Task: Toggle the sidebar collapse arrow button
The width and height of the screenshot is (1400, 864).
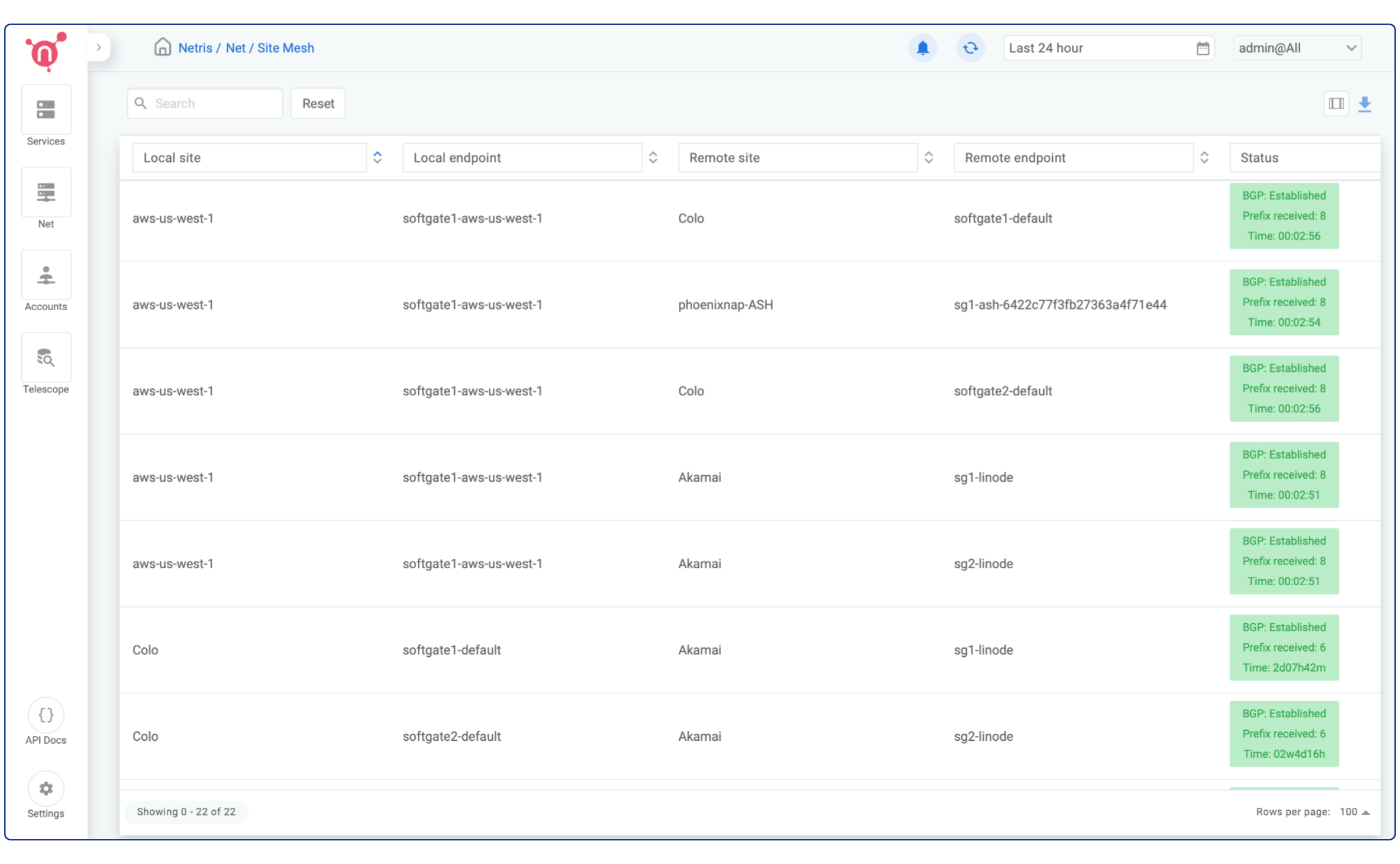Action: point(98,47)
